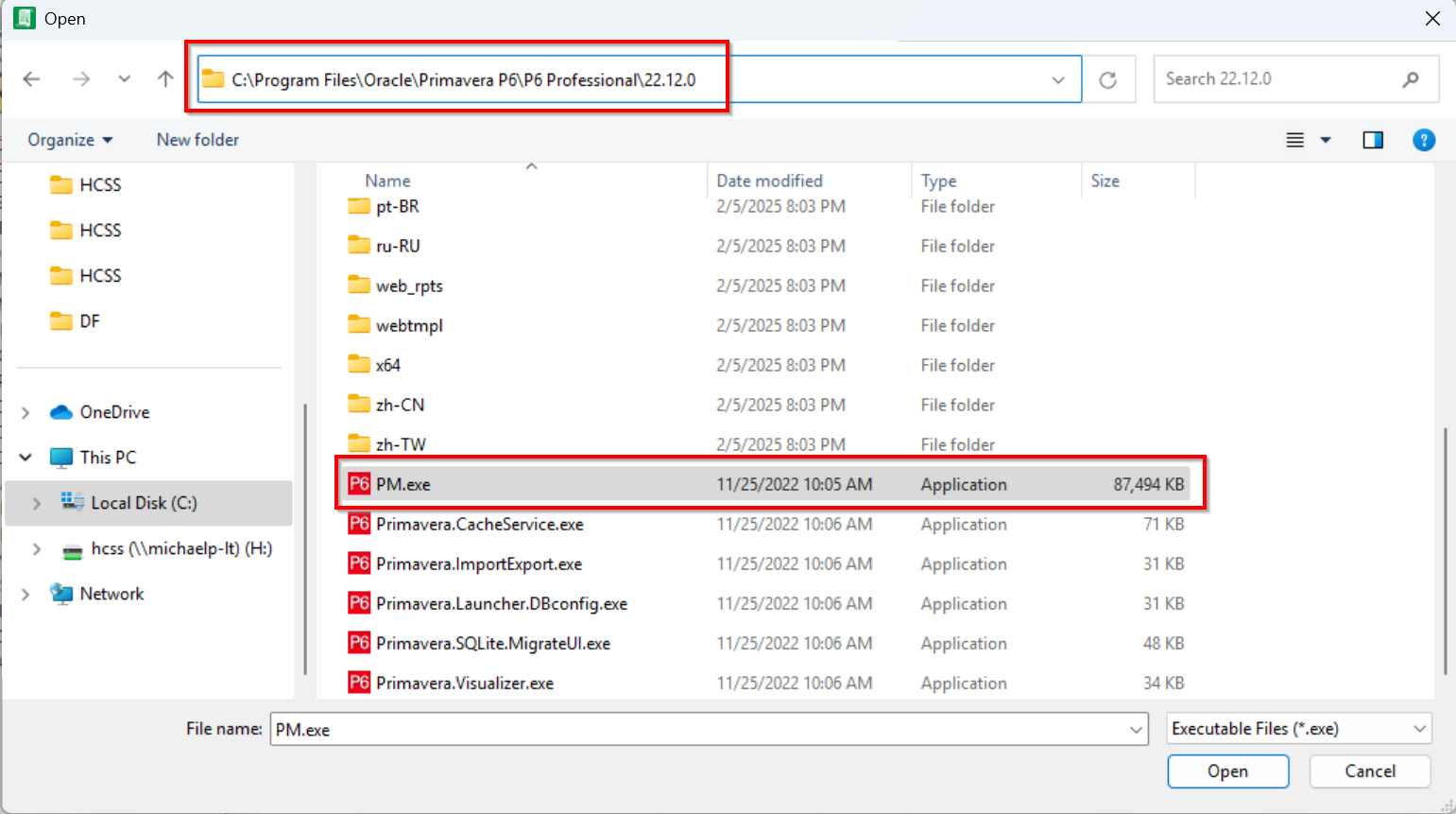Select the DF folder in sidebar
The width and height of the screenshot is (1456, 814).
[x=76, y=321]
